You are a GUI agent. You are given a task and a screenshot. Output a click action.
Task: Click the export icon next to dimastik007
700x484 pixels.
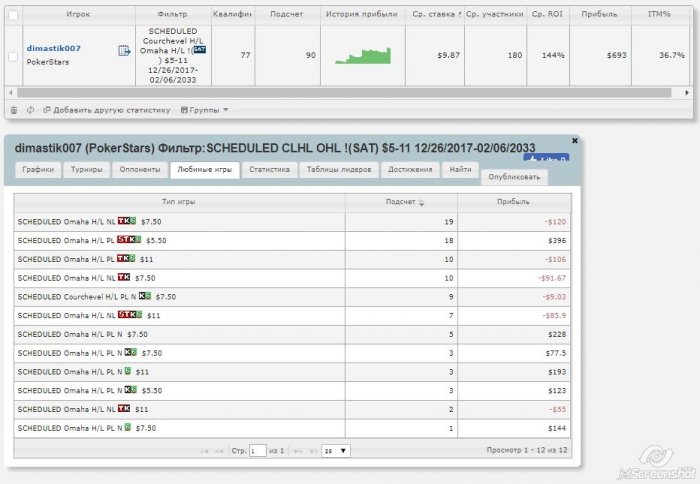[124, 50]
